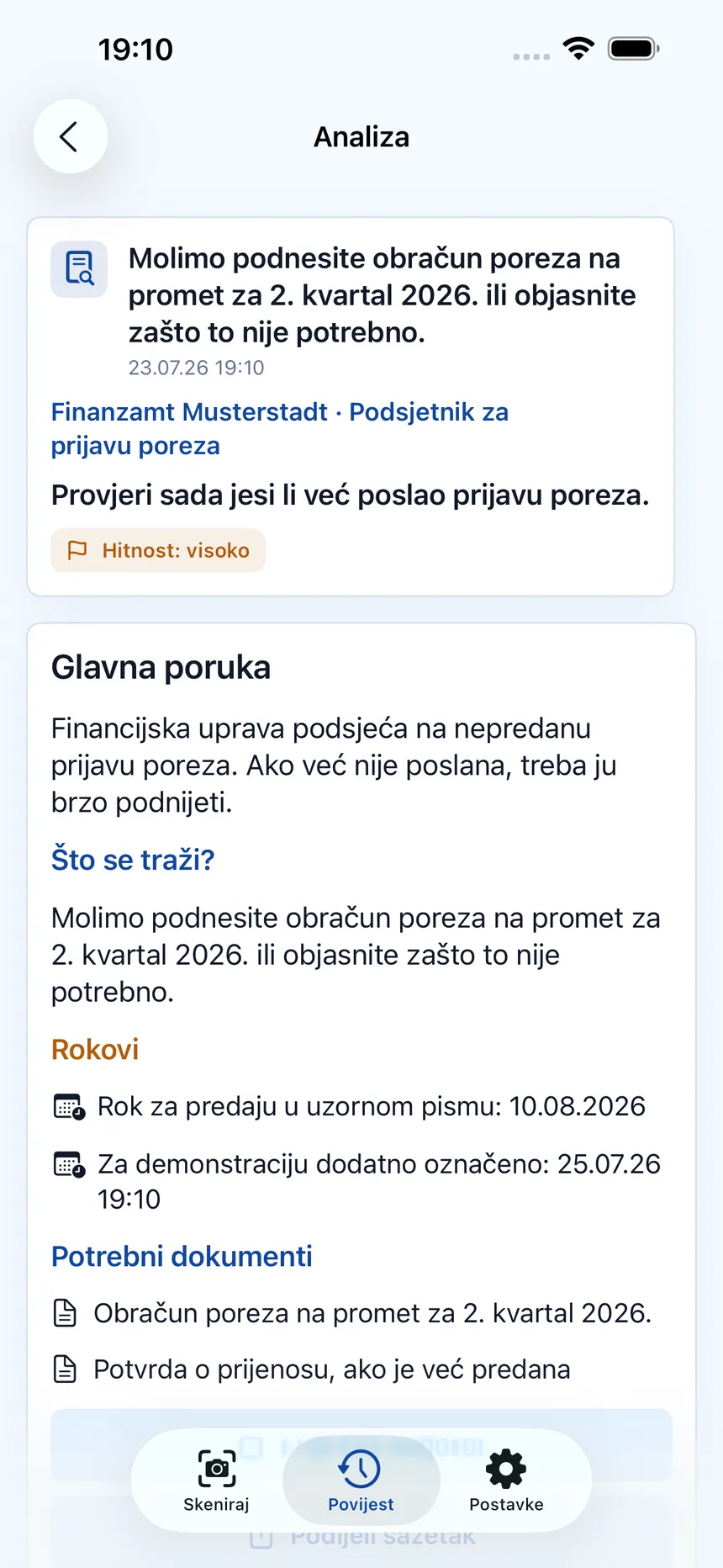Image resolution: width=723 pixels, height=1568 pixels.
Task: Open Finanzamt Musterstadt Podsjetnik link
Action: 280,429
